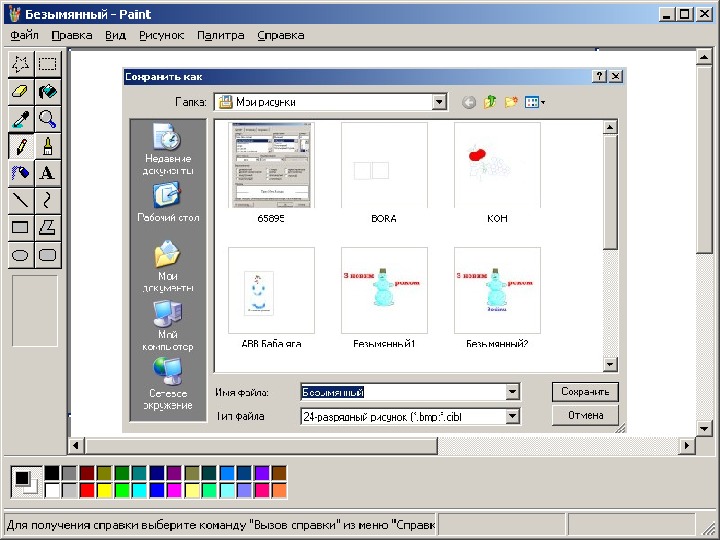720x540 pixels.
Task: Open the Вид menu
Action: 115,35
